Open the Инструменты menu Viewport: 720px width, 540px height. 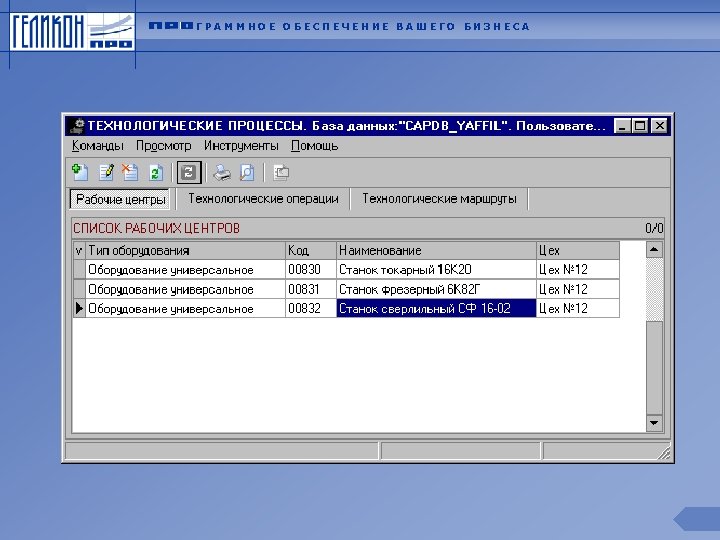point(241,146)
